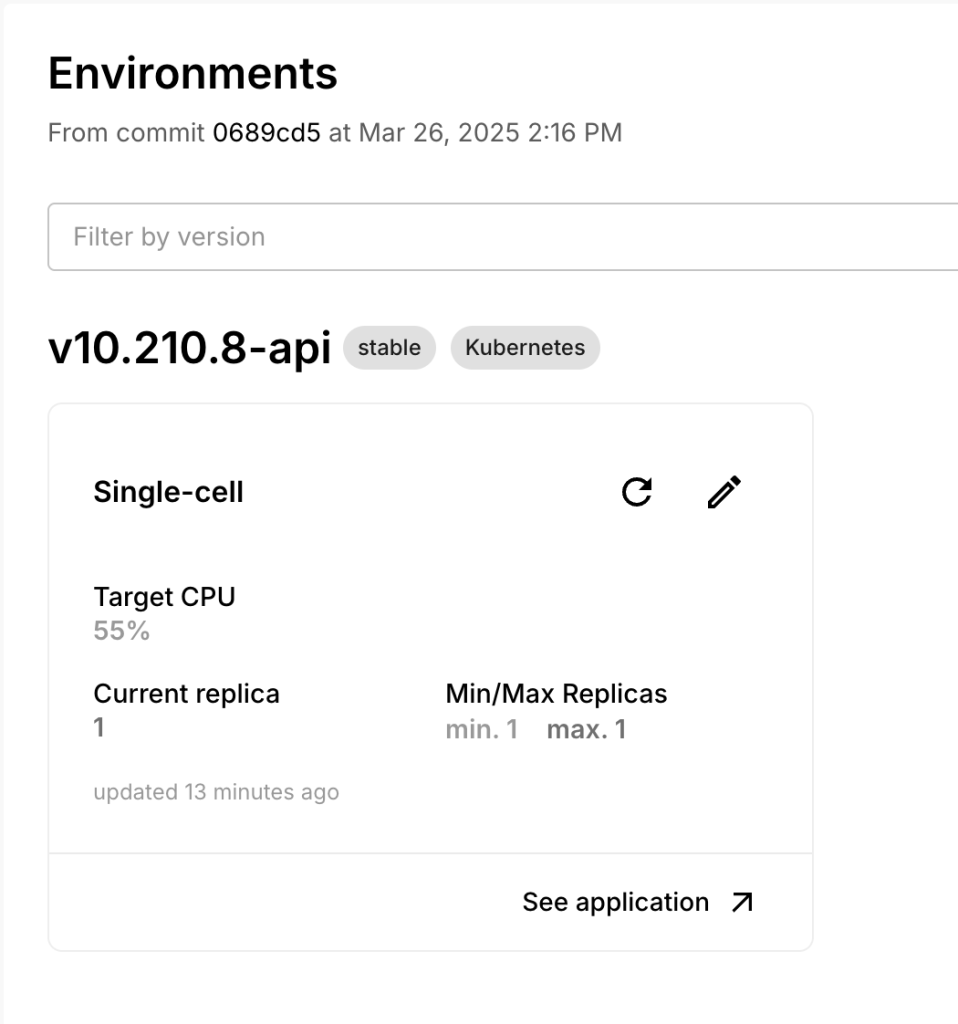Click commit hash 0689cd5
Viewport: 958px width, 1024px height.
[x=266, y=133]
